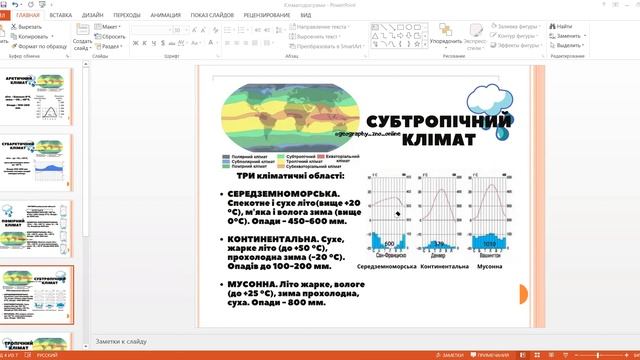Select the right arrow shape in gallery

pos(400,36)
